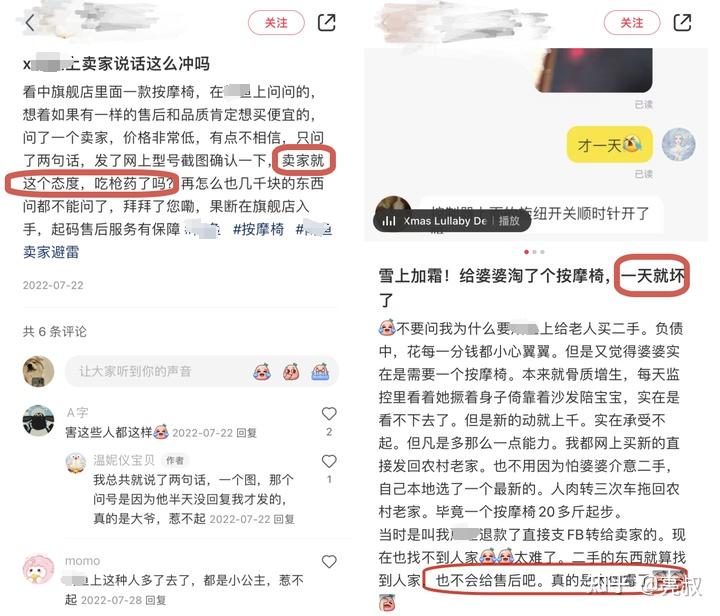This screenshot has height=616, width=720.
Task: Open the #按摩椅 hashtag link
Action: coord(259,229)
